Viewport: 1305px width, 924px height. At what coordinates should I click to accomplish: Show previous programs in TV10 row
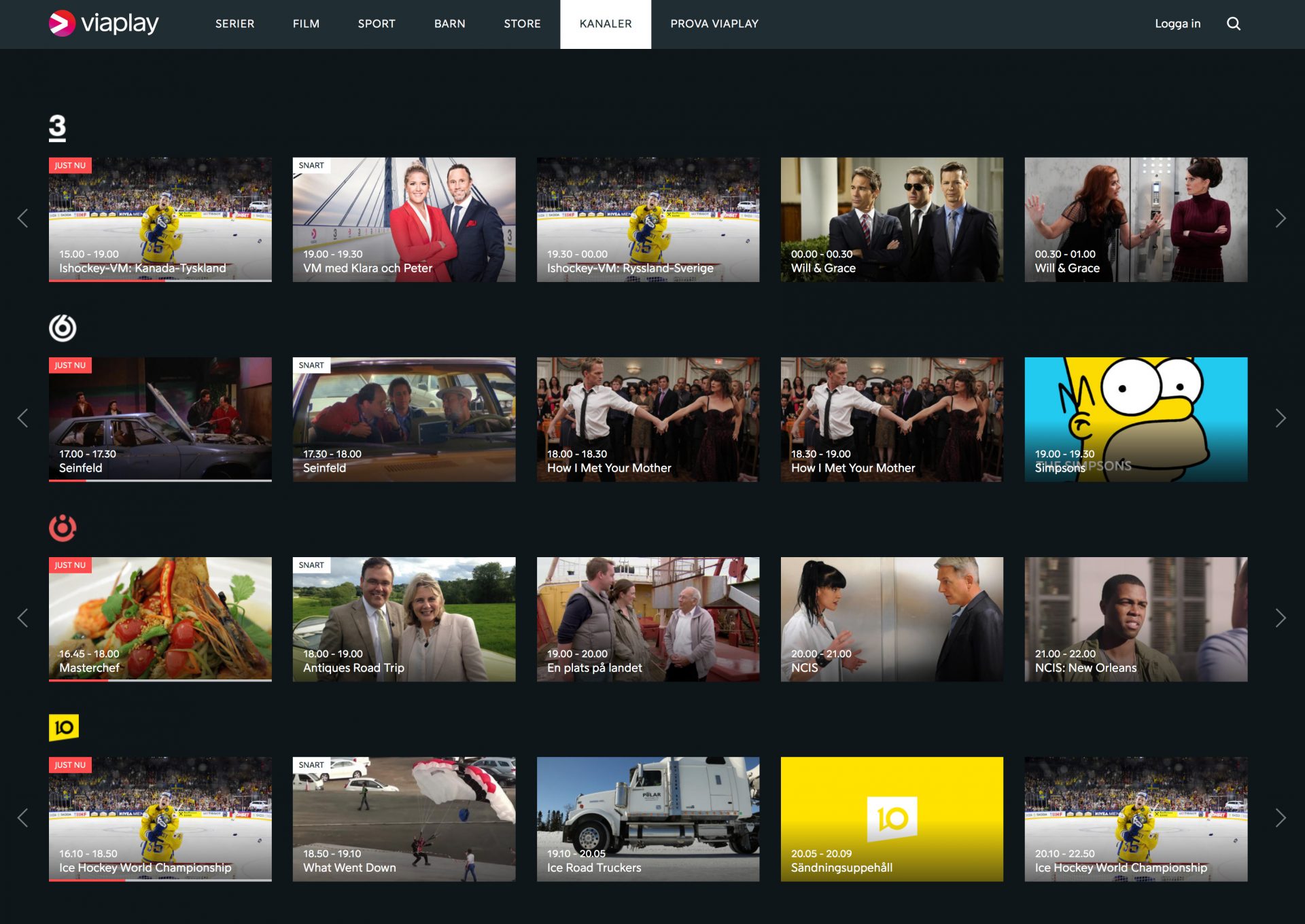tap(22, 818)
